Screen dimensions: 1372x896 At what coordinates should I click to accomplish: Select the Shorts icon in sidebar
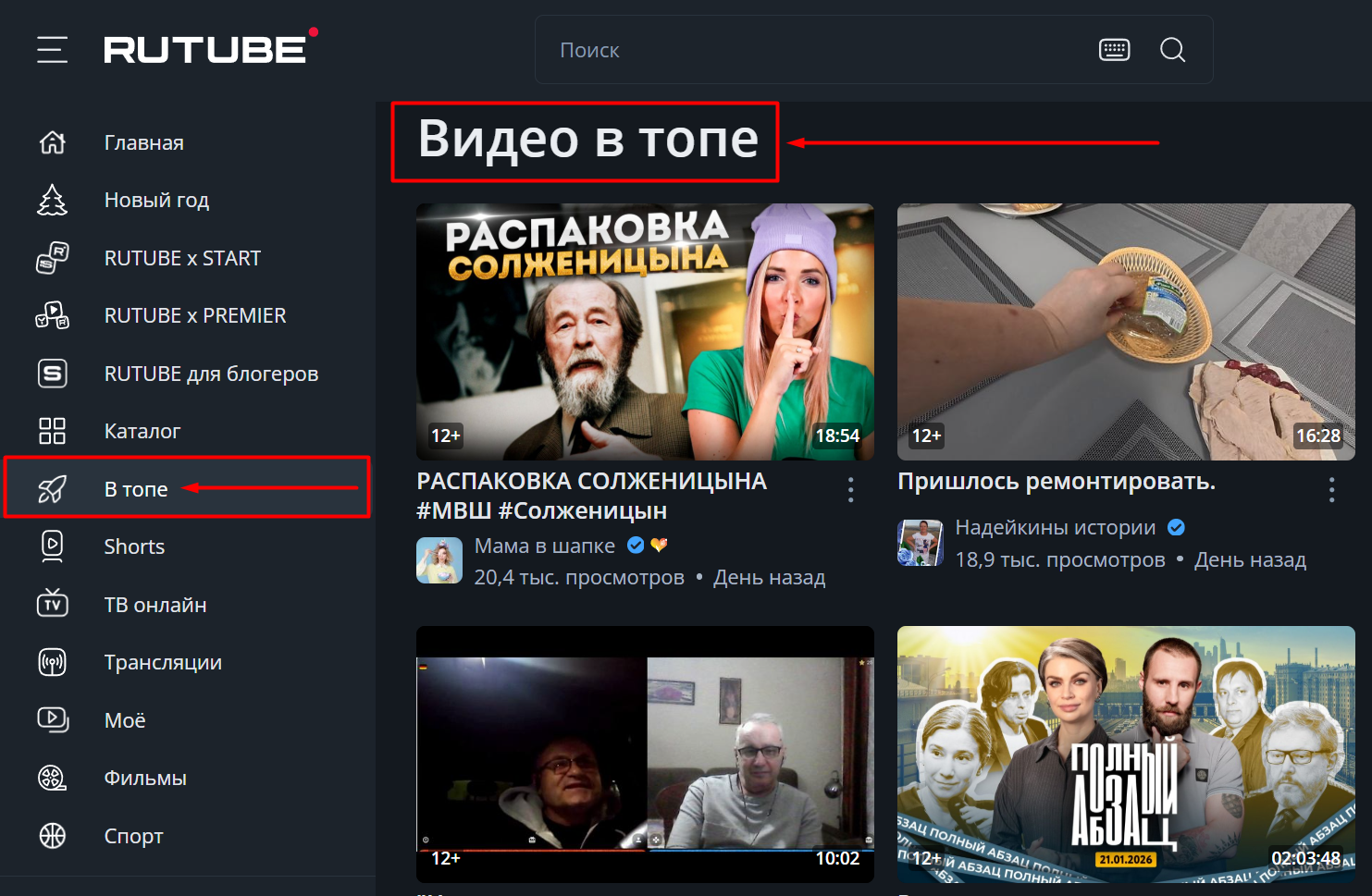[x=53, y=546]
